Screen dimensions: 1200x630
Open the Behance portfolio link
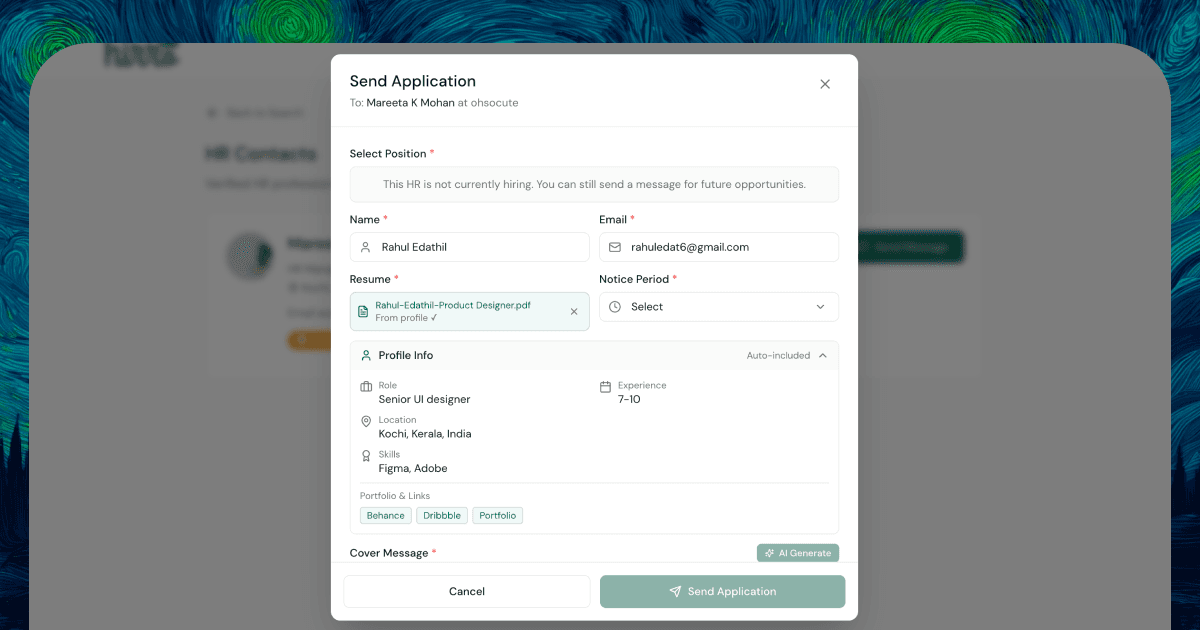coord(386,516)
